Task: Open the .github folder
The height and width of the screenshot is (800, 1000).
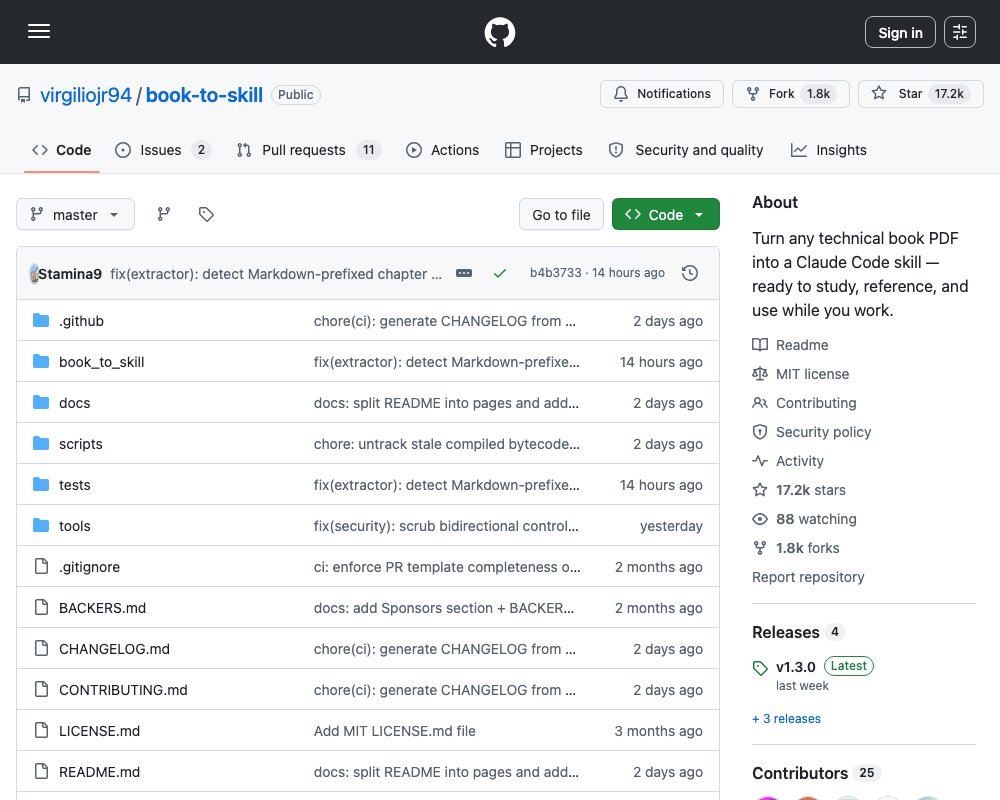Action: point(81,321)
